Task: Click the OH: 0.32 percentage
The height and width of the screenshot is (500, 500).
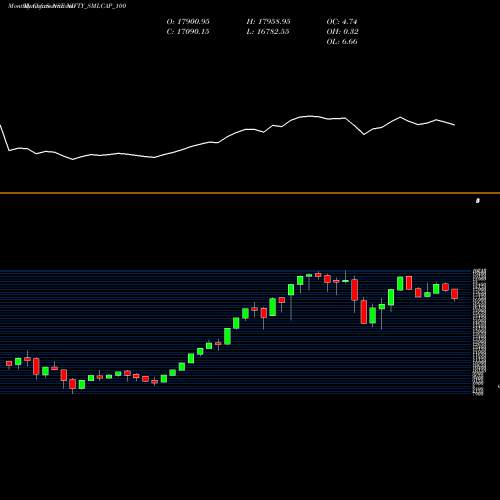Action: (x=342, y=32)
